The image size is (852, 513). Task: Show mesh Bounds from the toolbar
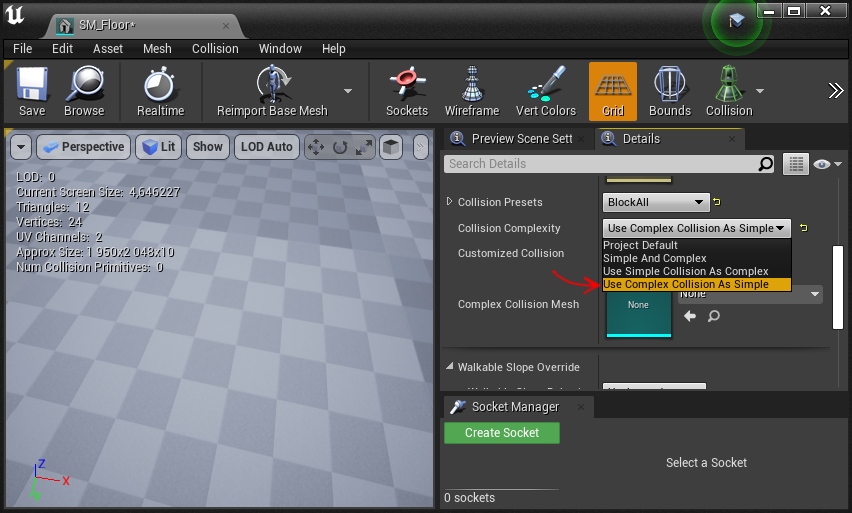click(669, 85)
